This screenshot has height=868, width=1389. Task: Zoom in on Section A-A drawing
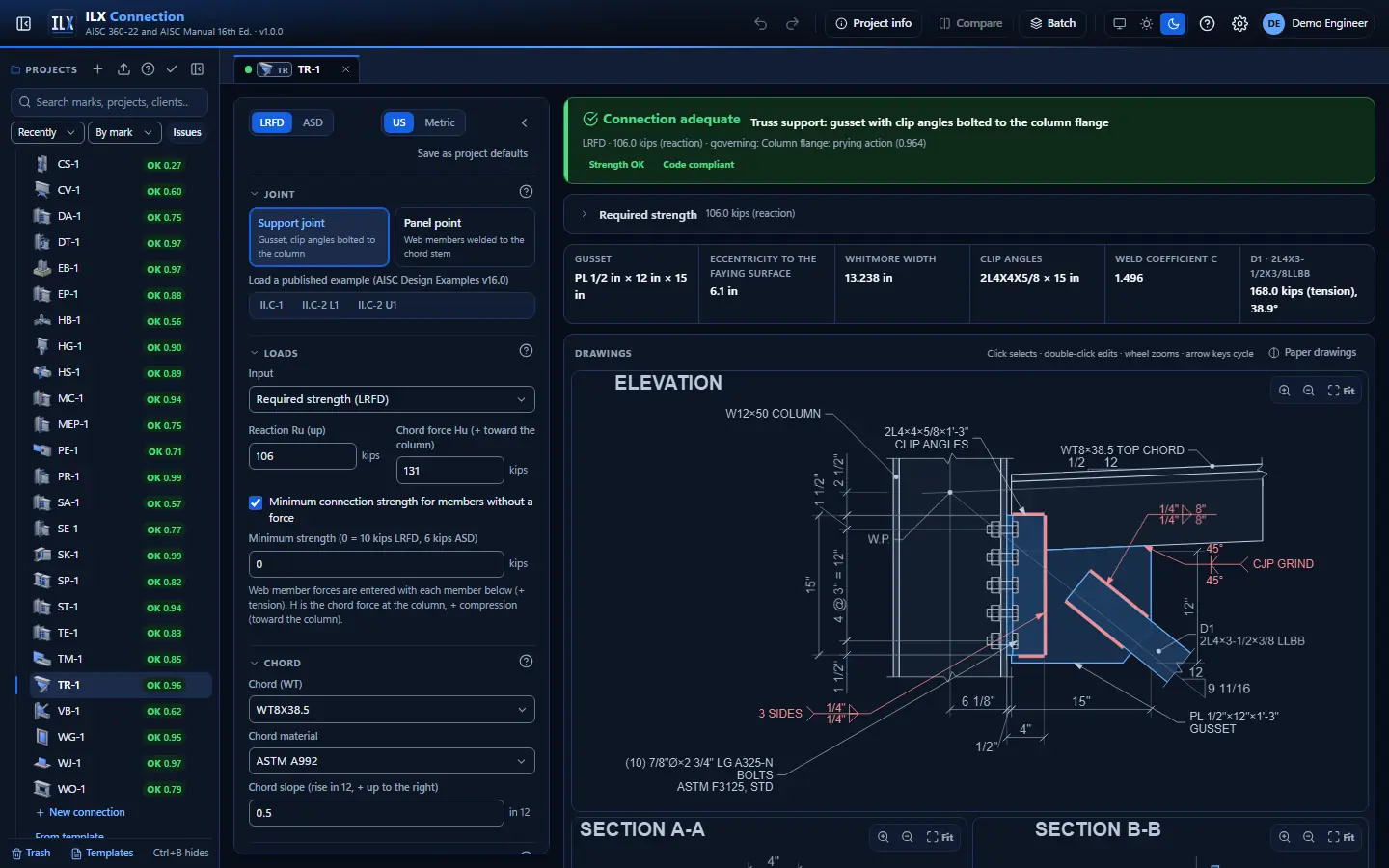pos(883,837)
